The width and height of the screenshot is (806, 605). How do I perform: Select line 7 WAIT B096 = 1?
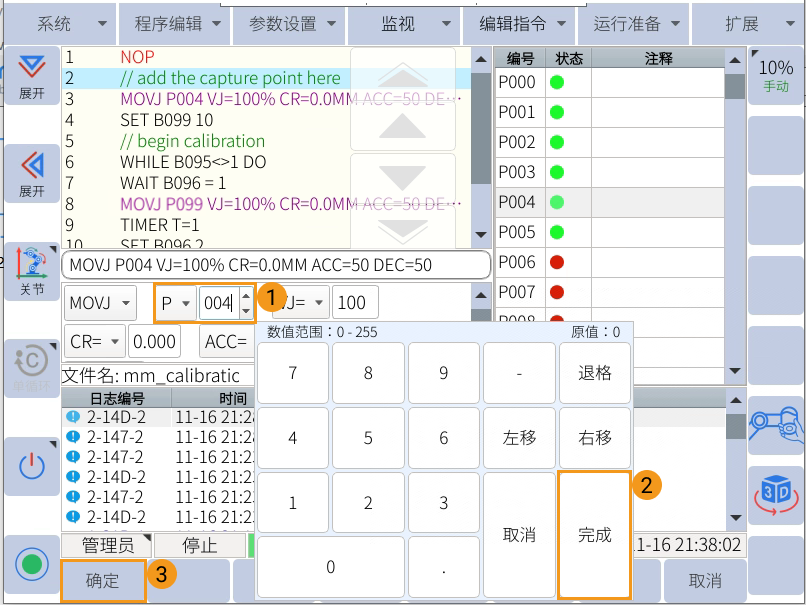[x=266, y=183]
